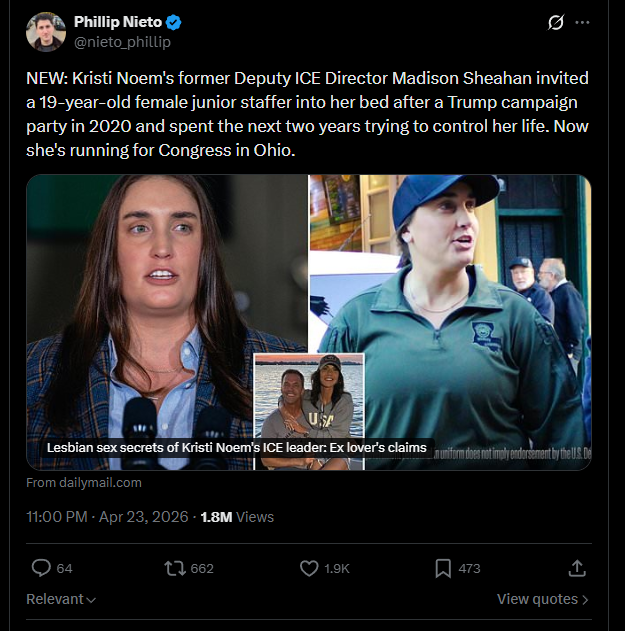Click the chevron beside Relevant

pos(91,600)
